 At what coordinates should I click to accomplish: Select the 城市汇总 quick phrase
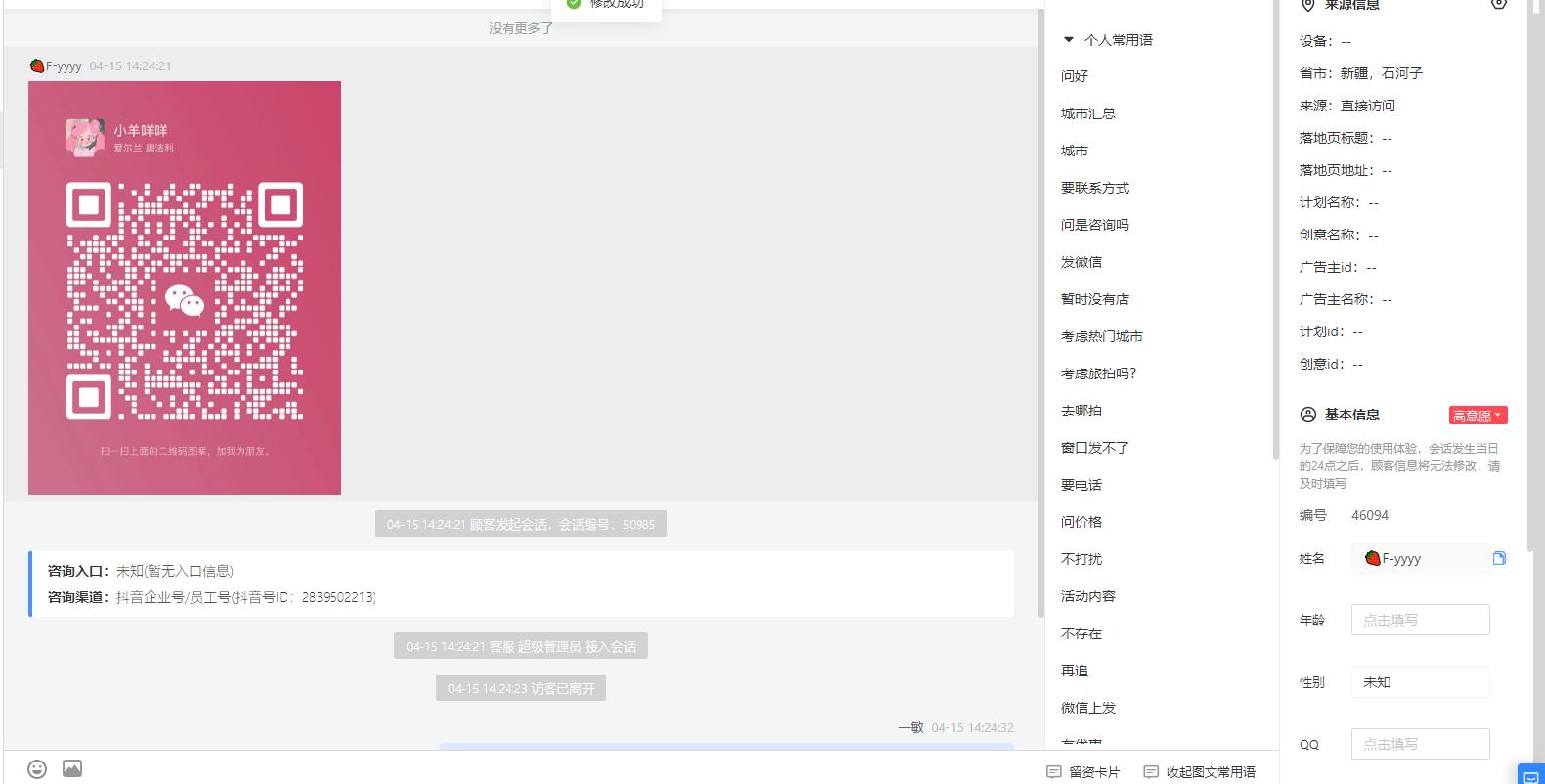[x=1088, y=113]
